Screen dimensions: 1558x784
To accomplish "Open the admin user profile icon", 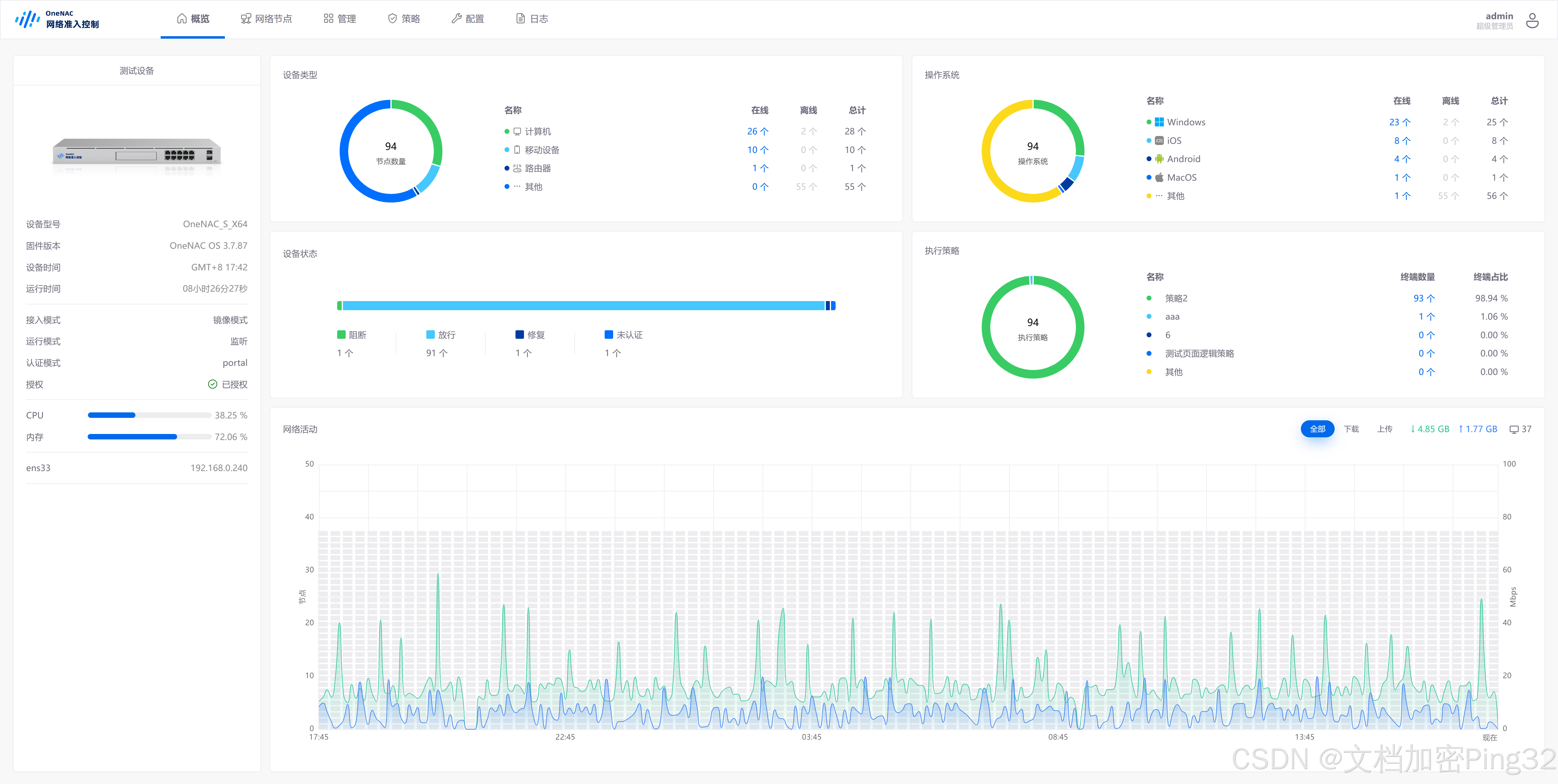I will click(1532, 21).
